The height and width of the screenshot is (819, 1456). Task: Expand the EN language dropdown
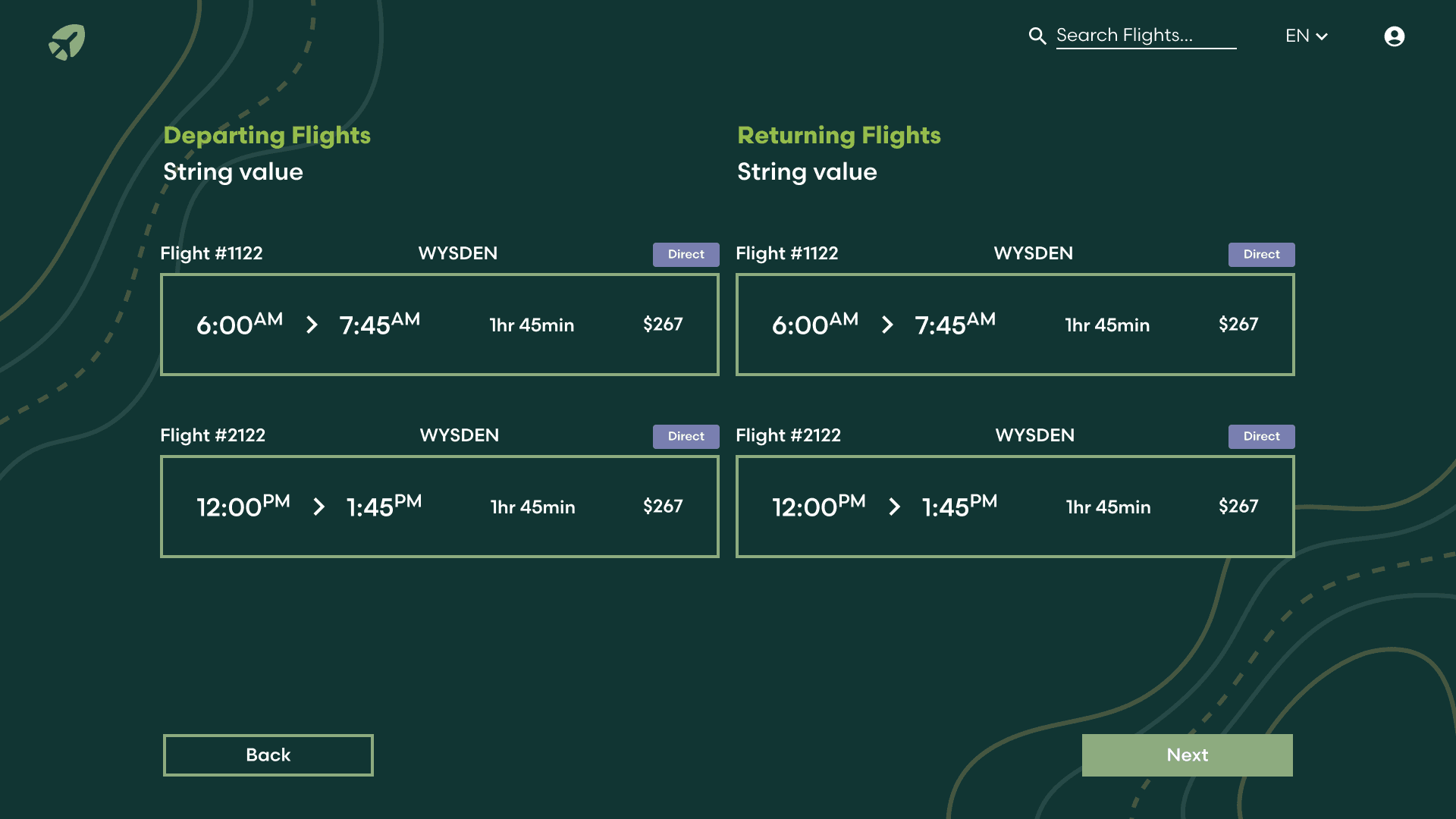point(1306,36)
